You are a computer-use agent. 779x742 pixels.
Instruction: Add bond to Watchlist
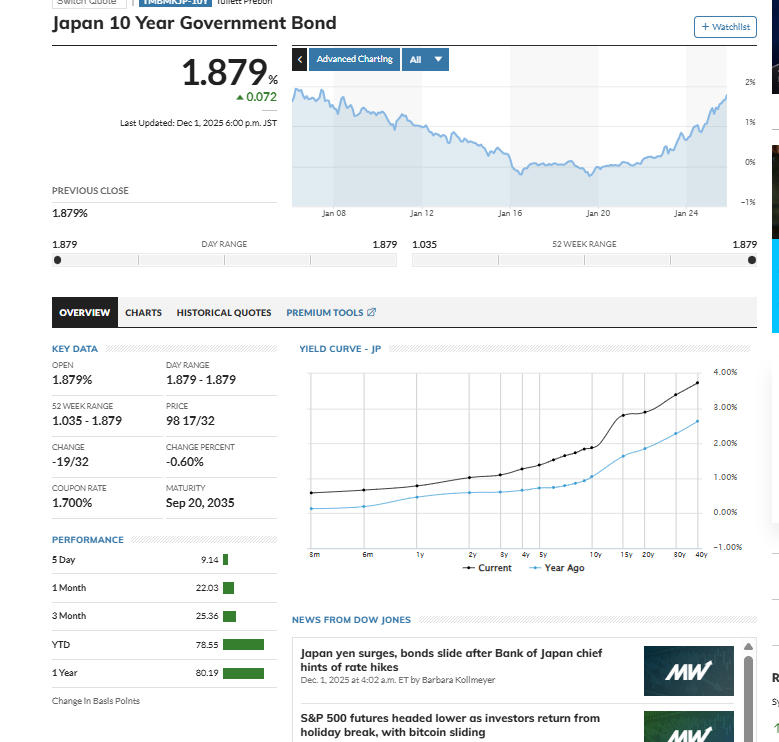725,27
